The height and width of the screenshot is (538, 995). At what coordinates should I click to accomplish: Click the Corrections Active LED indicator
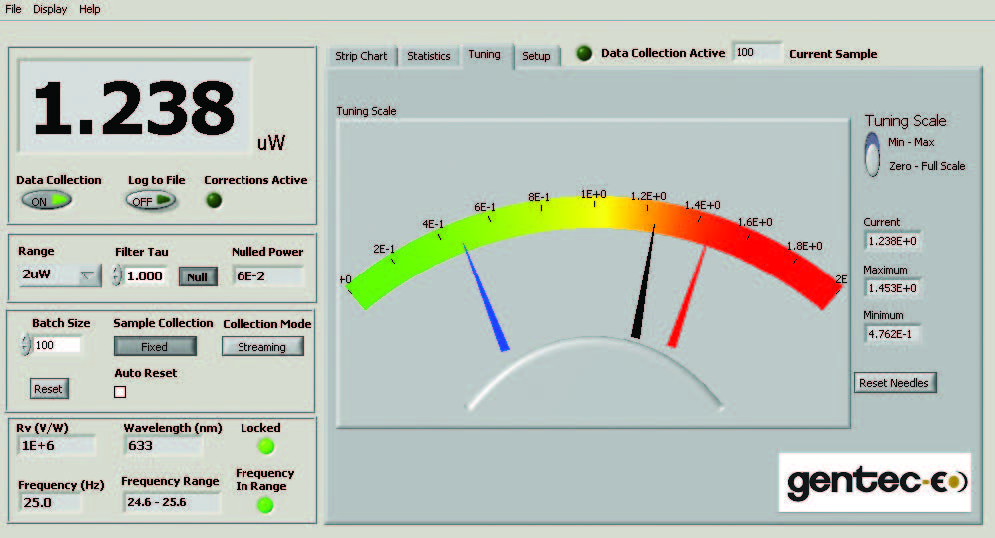(x=214, y=200)
